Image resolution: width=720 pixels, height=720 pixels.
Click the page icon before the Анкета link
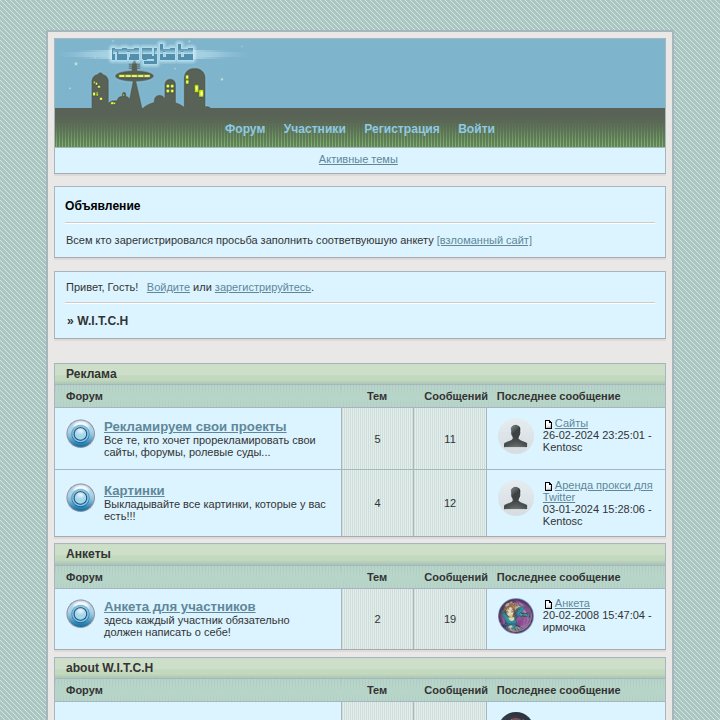tap(548, 604)
